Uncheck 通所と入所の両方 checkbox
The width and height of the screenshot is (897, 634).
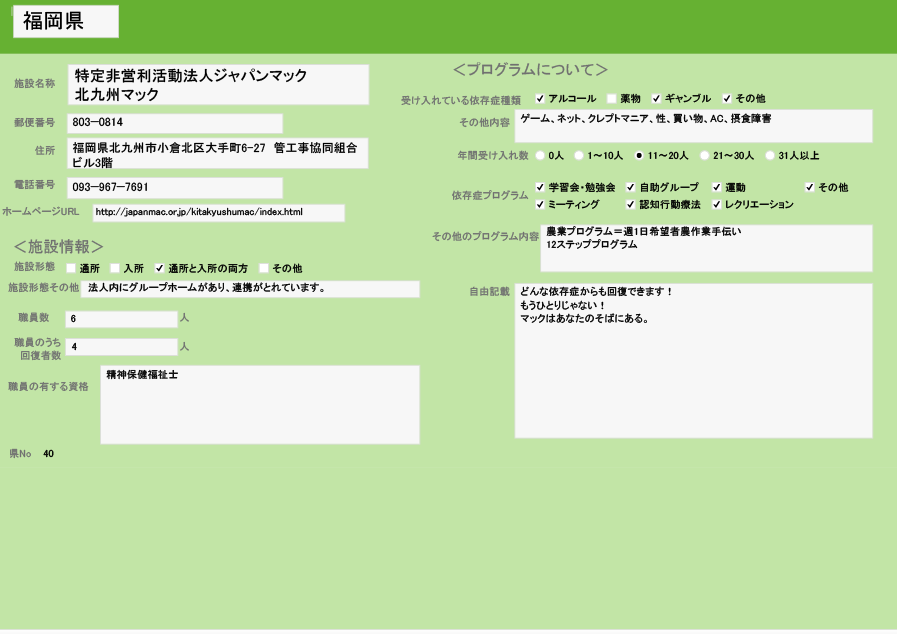pyautogui.click(x=159, y=269)
